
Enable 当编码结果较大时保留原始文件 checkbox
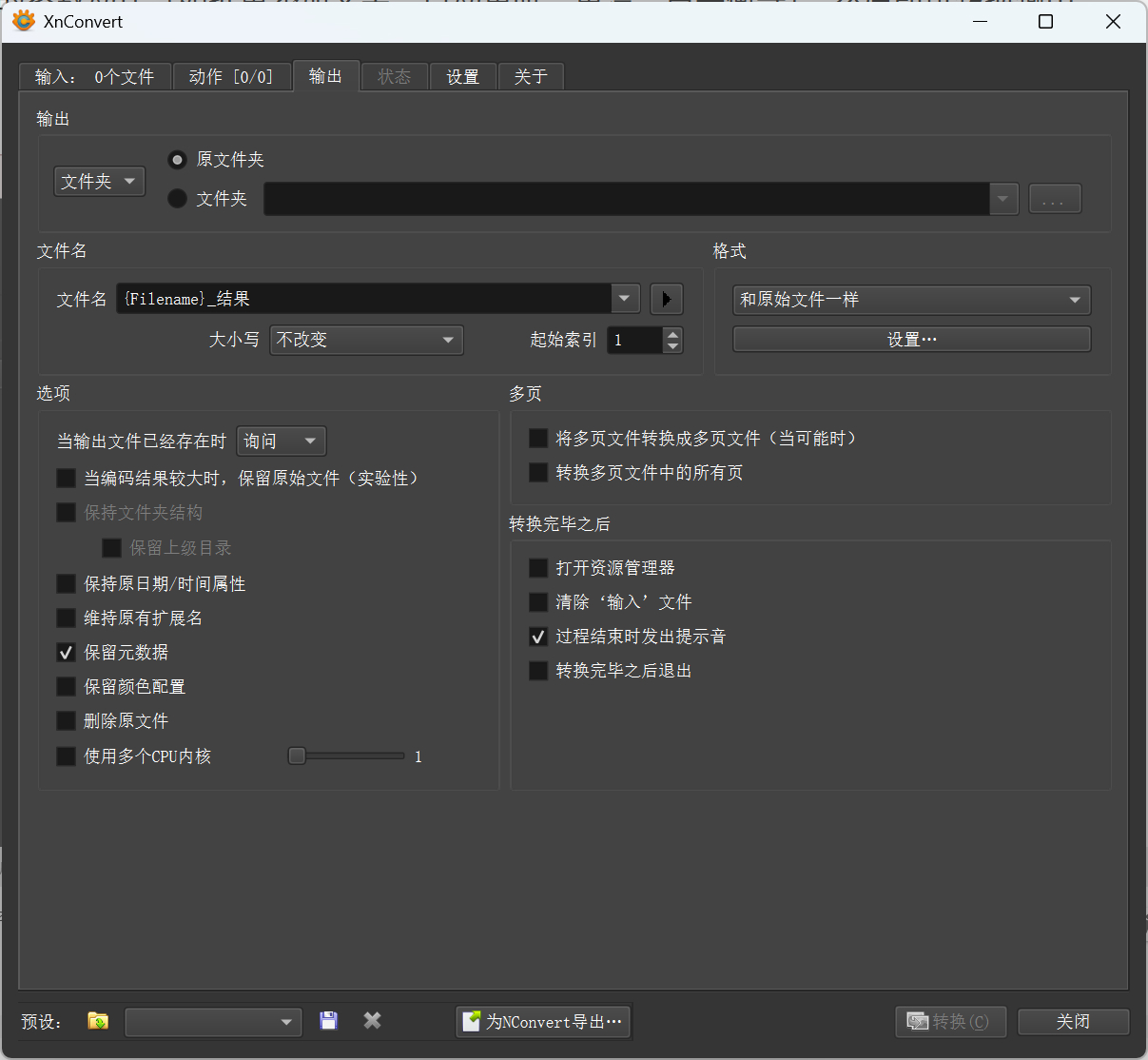(66, 478)
